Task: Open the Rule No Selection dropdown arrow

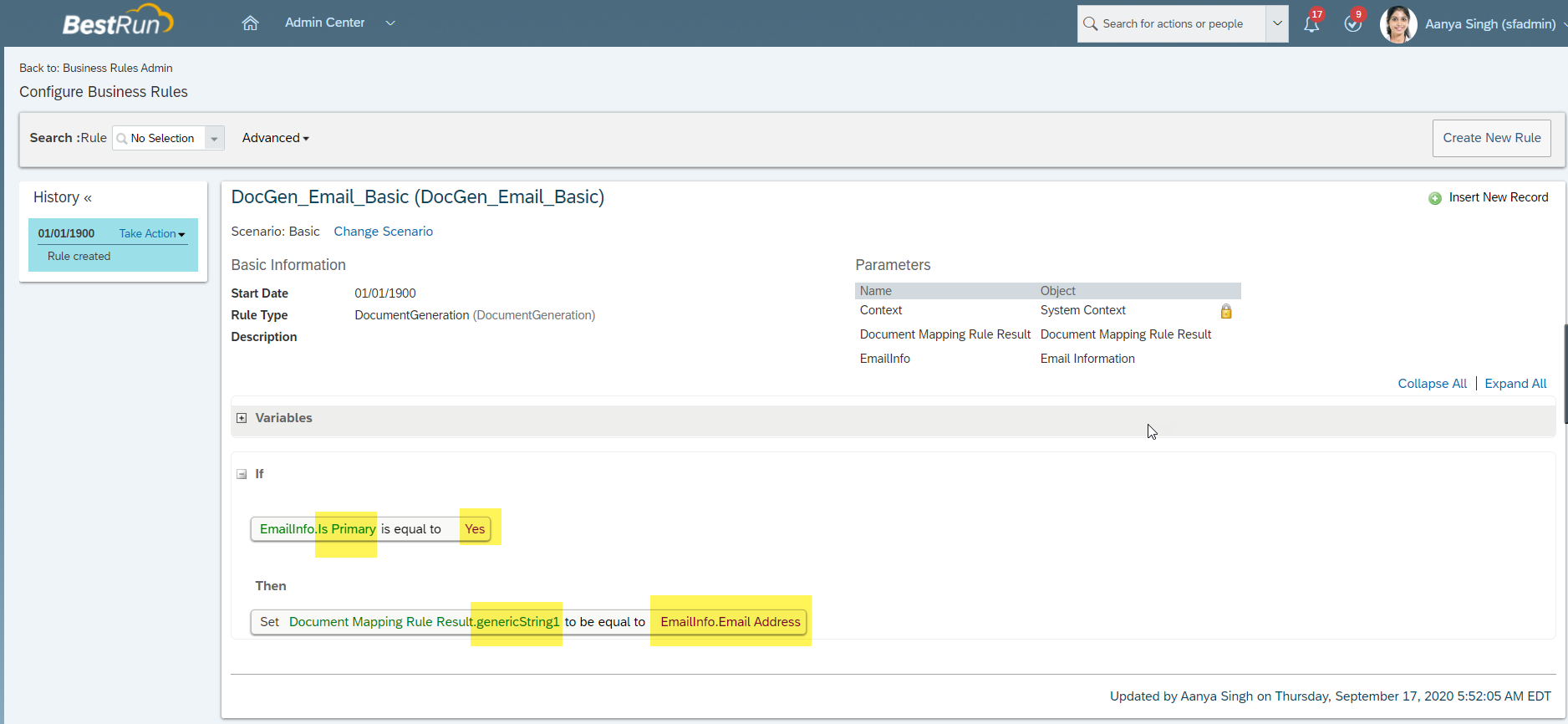Action: tap(214, 139)
